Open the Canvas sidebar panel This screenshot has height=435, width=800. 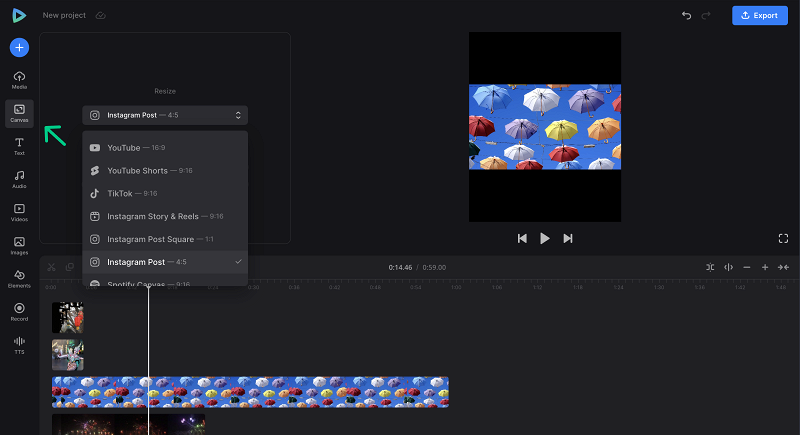[19, 113]
